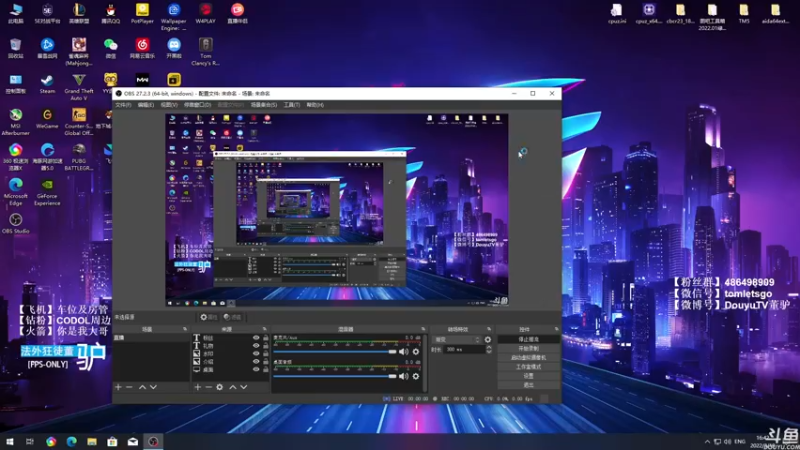The image size is (800, 450).
Task: Toggle visibility eye of the first text source
Action: 256,338
